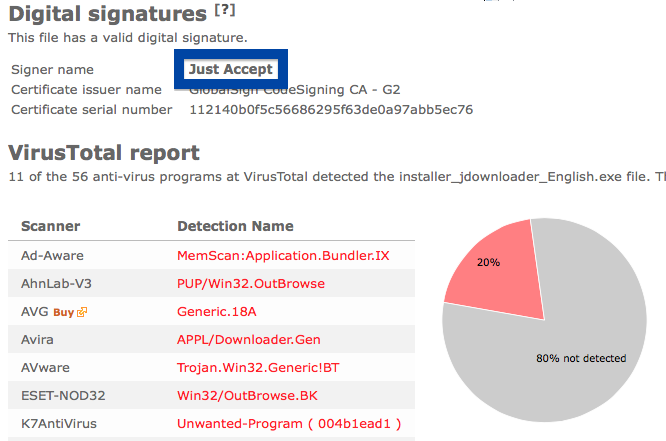666x441 pixels.
Task: Select the PUP/Win32.OutBrowse detection name
Action: tap(251, 283)
